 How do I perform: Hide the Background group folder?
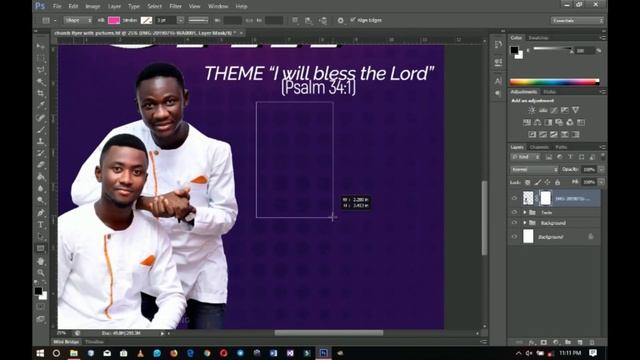514,223
